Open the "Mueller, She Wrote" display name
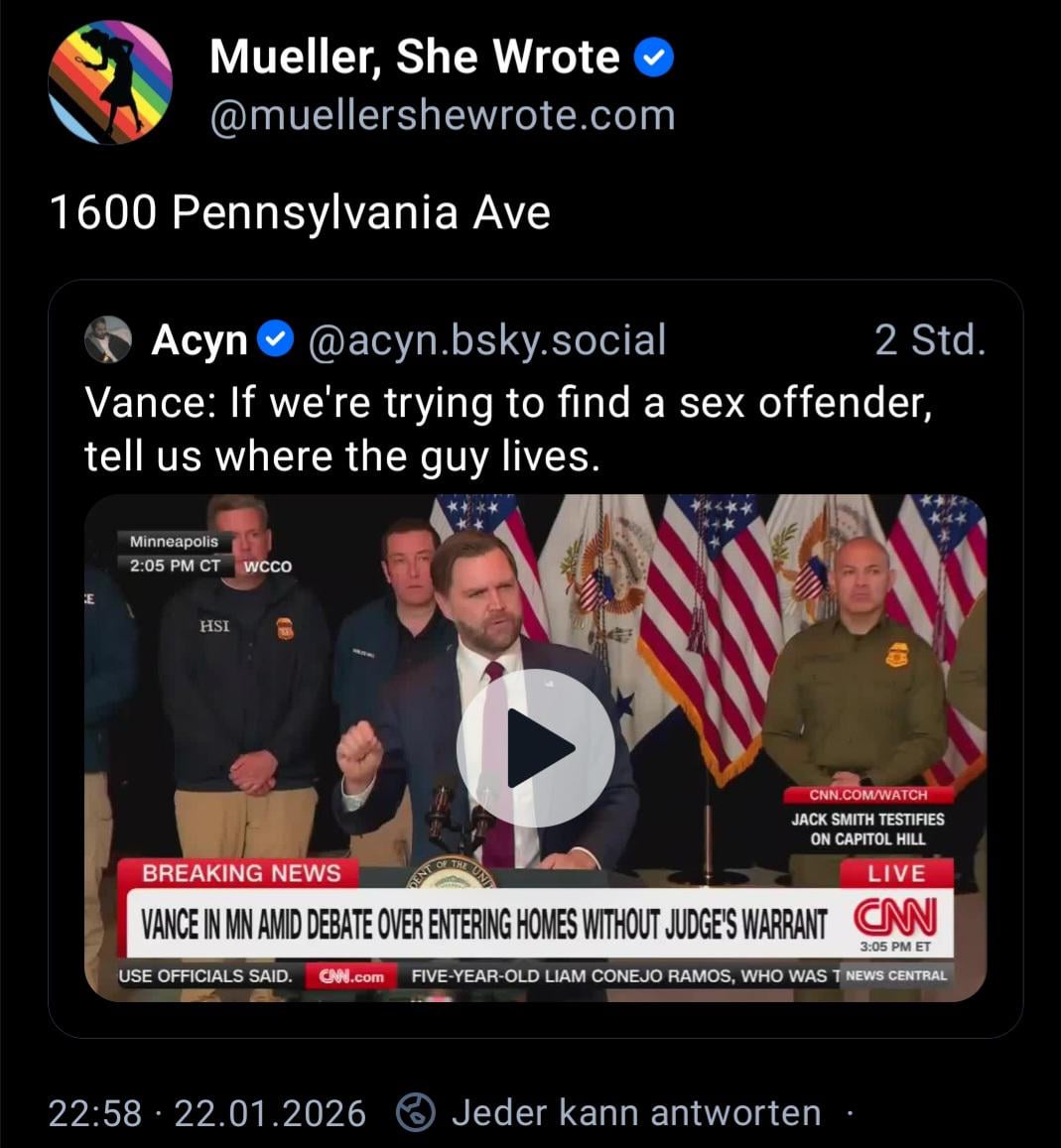Screen dimensions: 1061x1148 [414, 58]
